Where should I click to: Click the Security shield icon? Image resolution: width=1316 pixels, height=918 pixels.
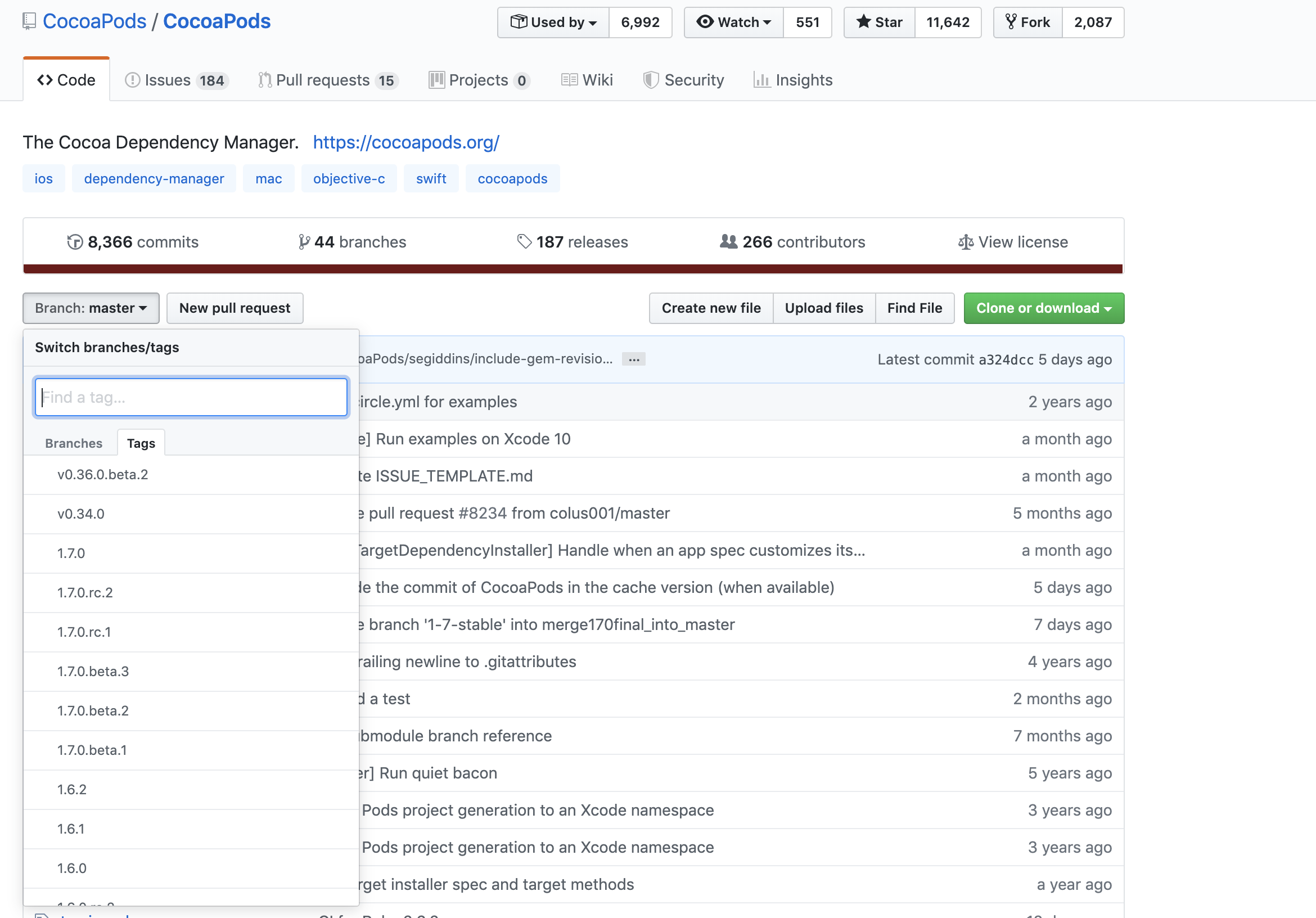click(651, 80)
